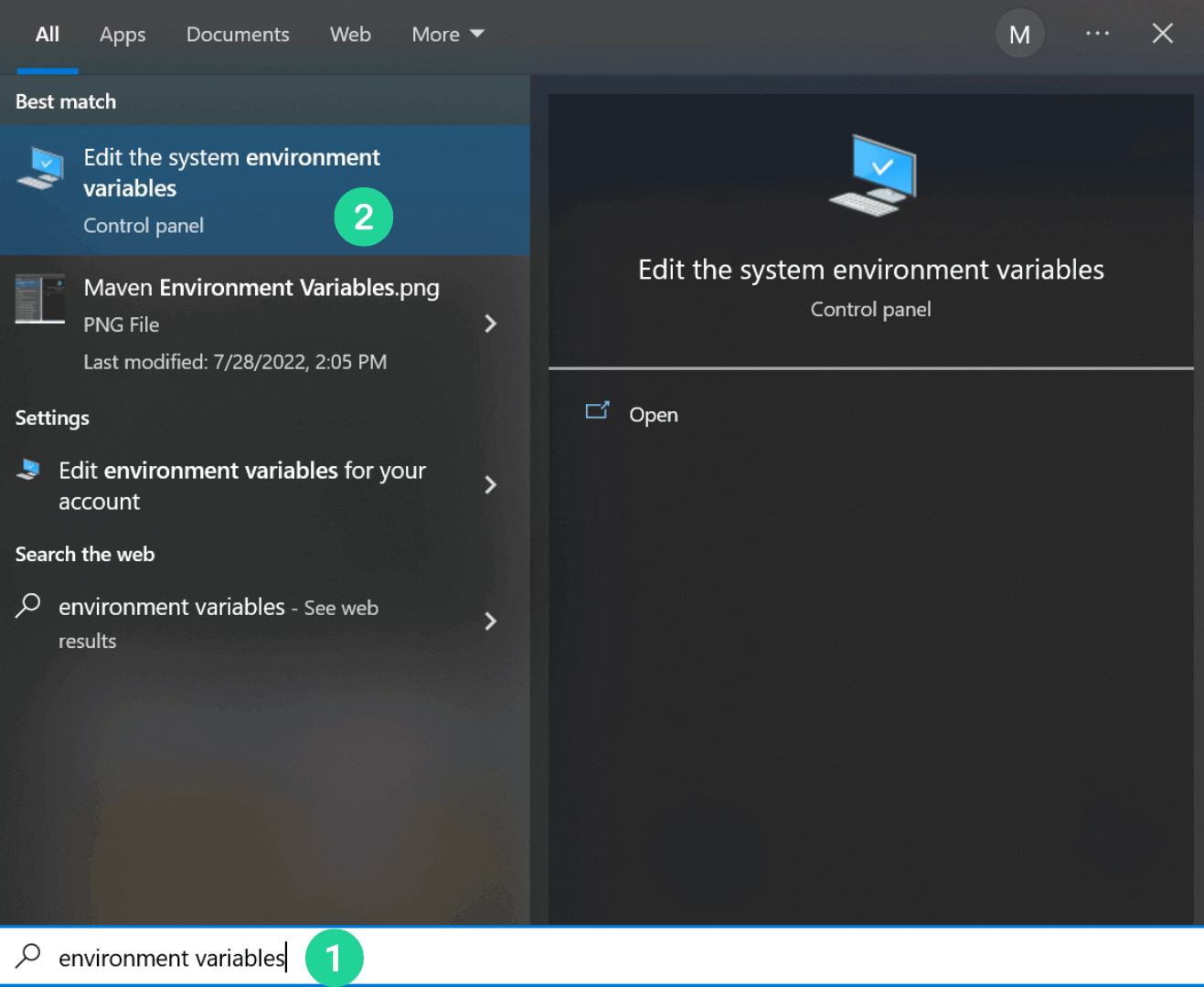Select environment variables See web results
This screenshot has height=987, width=1204.
click(265, 622)
